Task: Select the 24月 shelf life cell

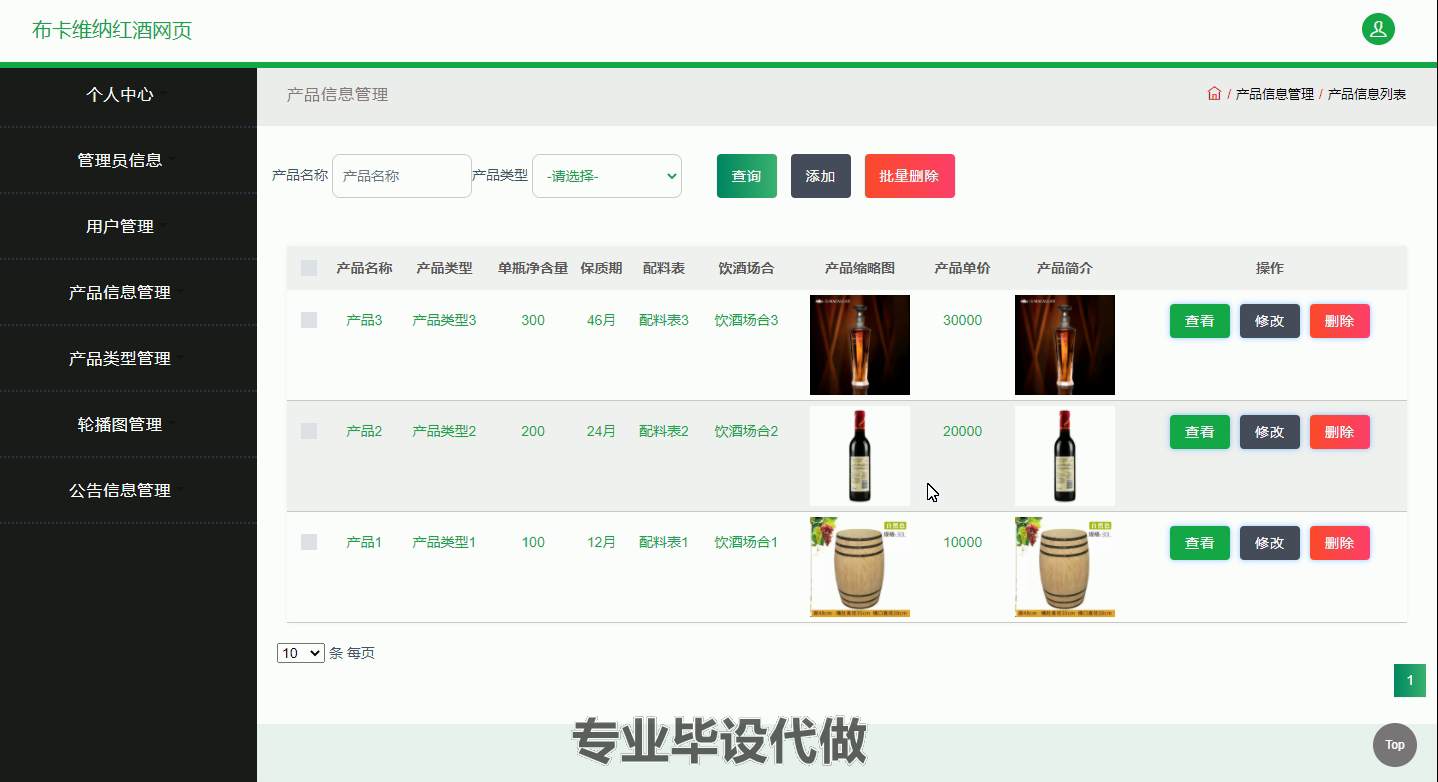Action: point(601,431)
